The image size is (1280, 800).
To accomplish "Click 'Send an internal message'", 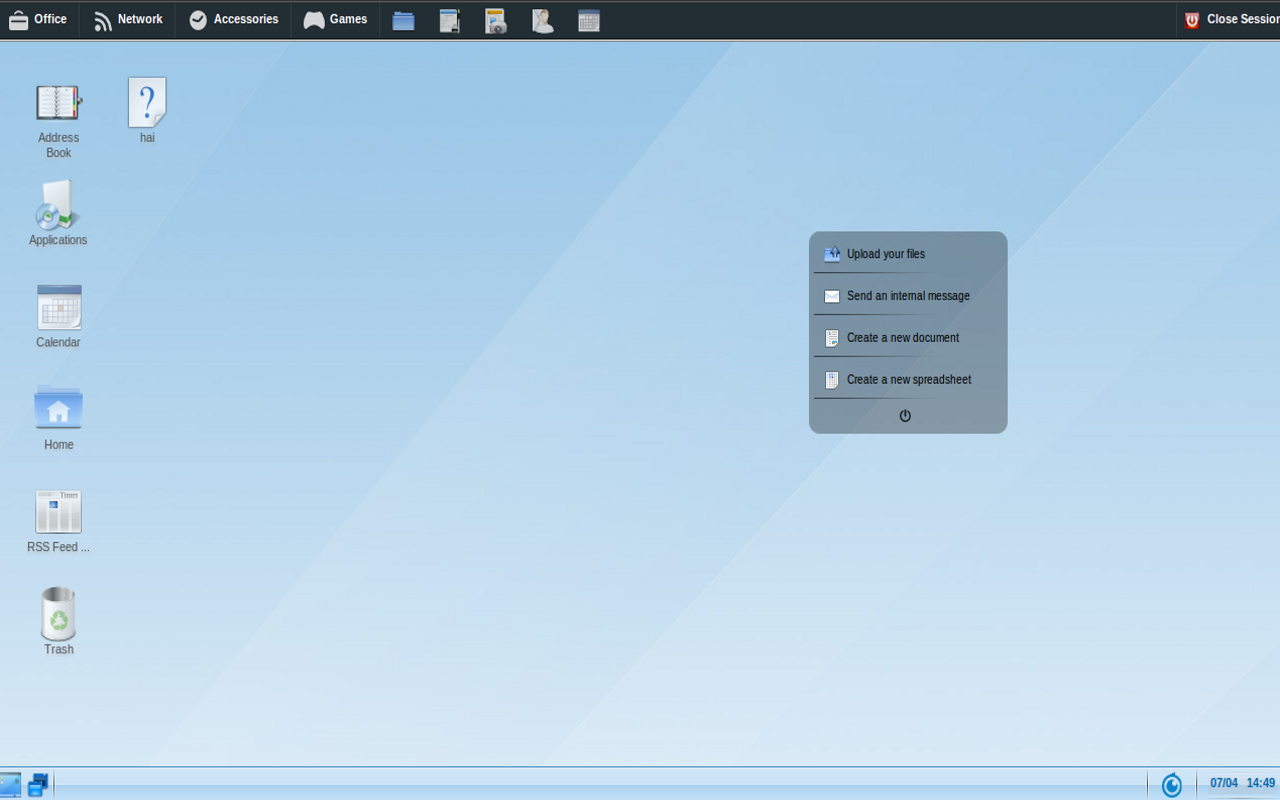I will (x=908, y=296).
